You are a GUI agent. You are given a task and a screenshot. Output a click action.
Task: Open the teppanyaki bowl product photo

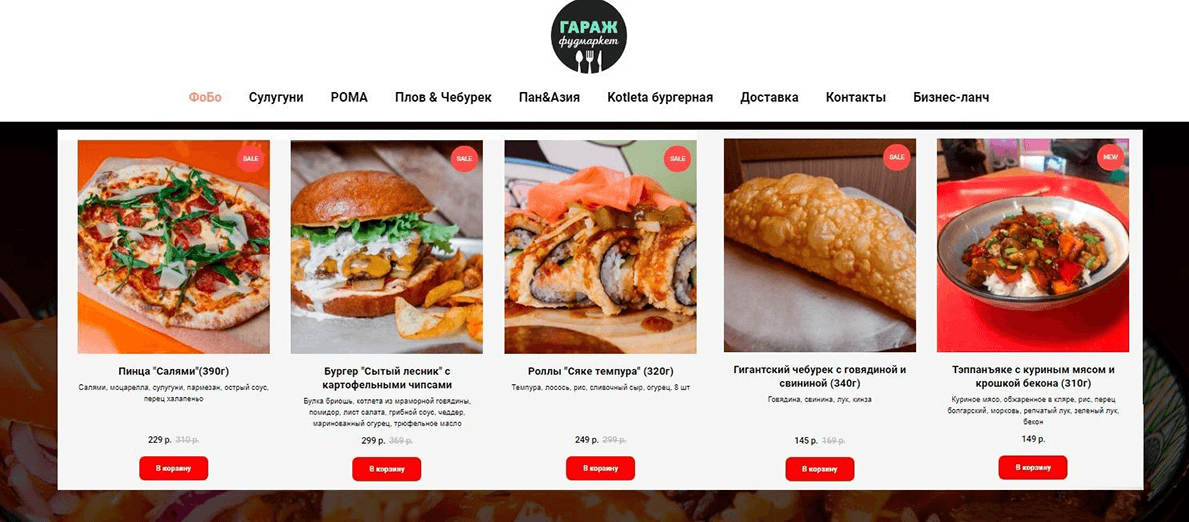(x=1032, y=245)
